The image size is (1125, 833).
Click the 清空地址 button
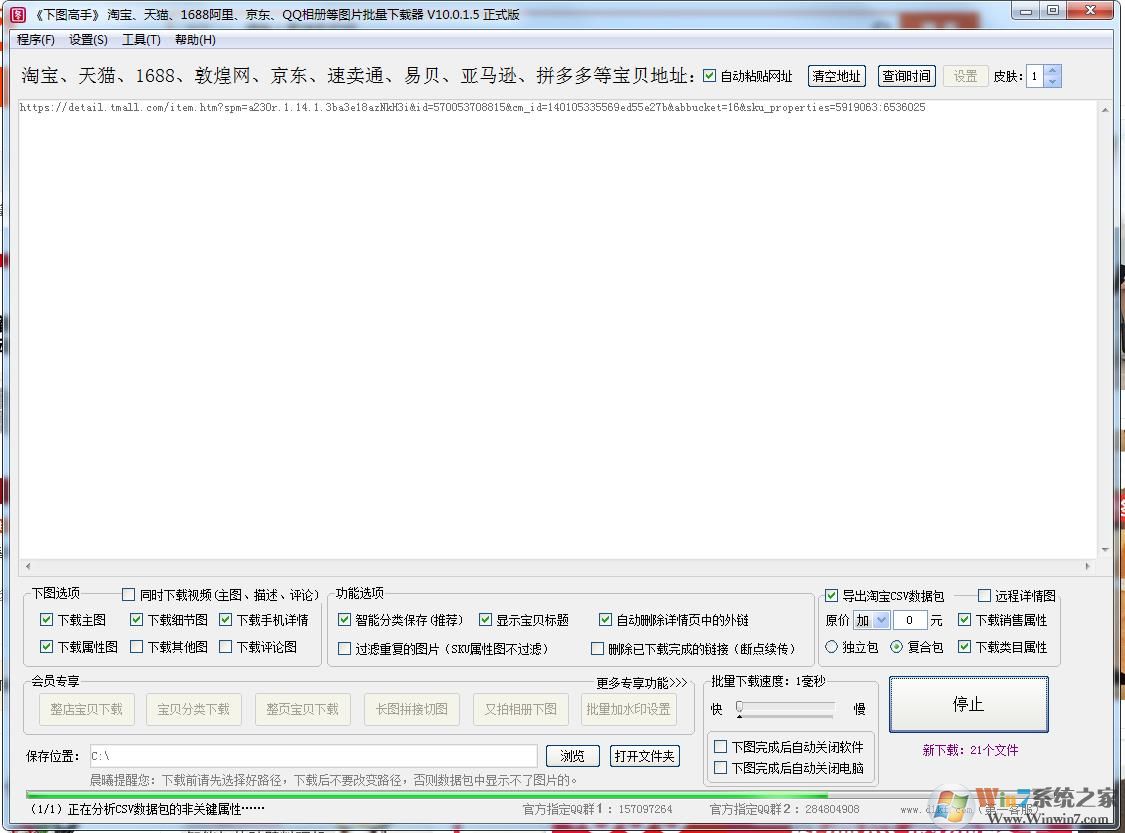tap(836, 75)
